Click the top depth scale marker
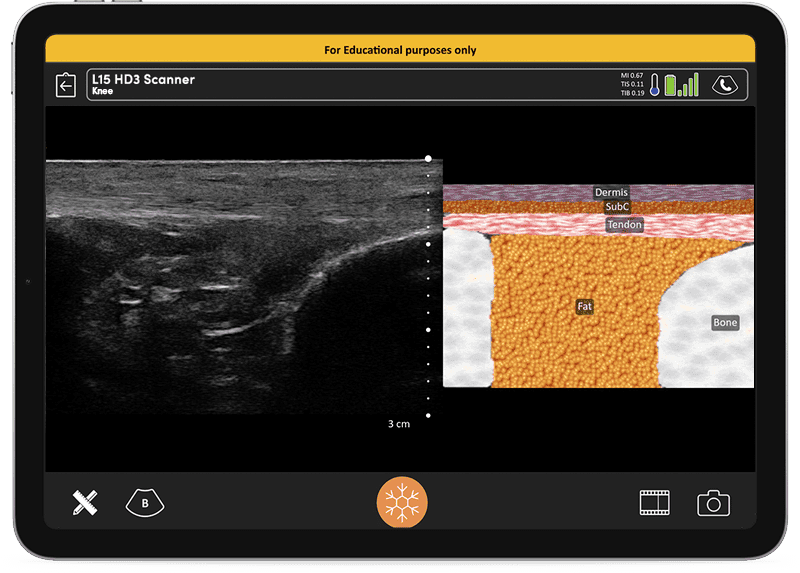 click(428, 158)
